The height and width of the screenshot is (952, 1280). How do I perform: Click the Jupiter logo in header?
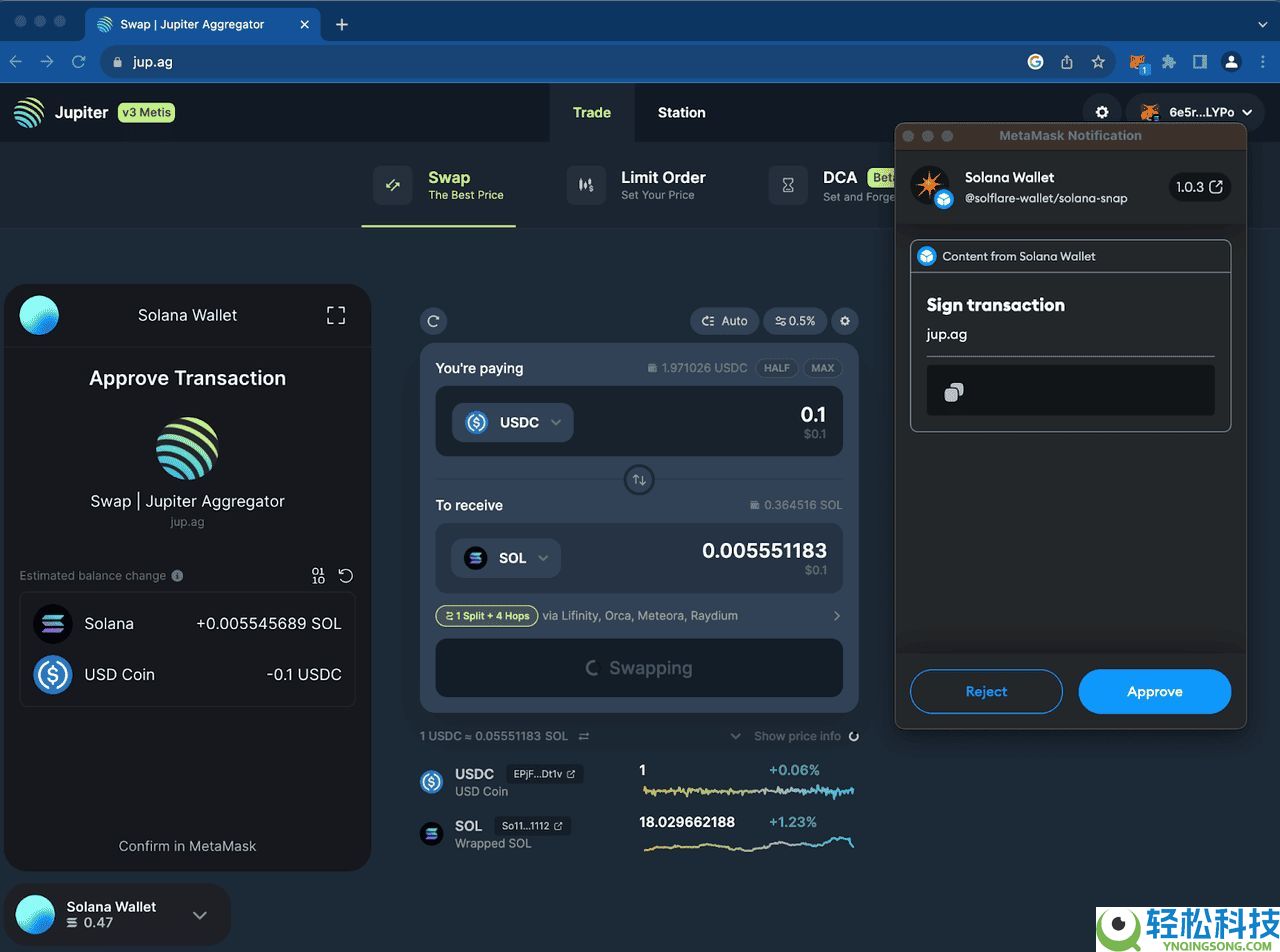coord(29,112)
